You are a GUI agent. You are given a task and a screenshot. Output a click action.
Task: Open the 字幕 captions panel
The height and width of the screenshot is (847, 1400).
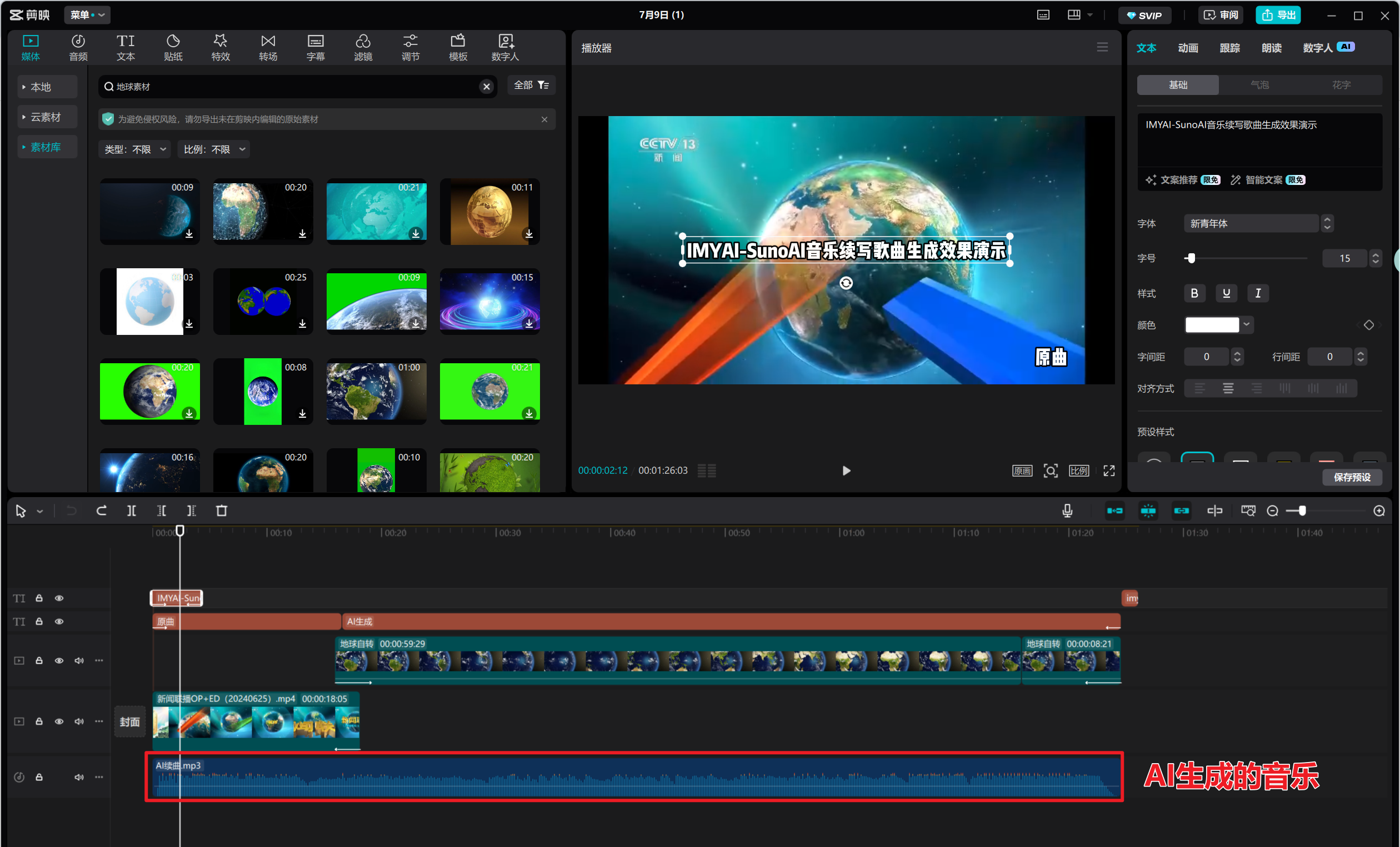(316, 47)
